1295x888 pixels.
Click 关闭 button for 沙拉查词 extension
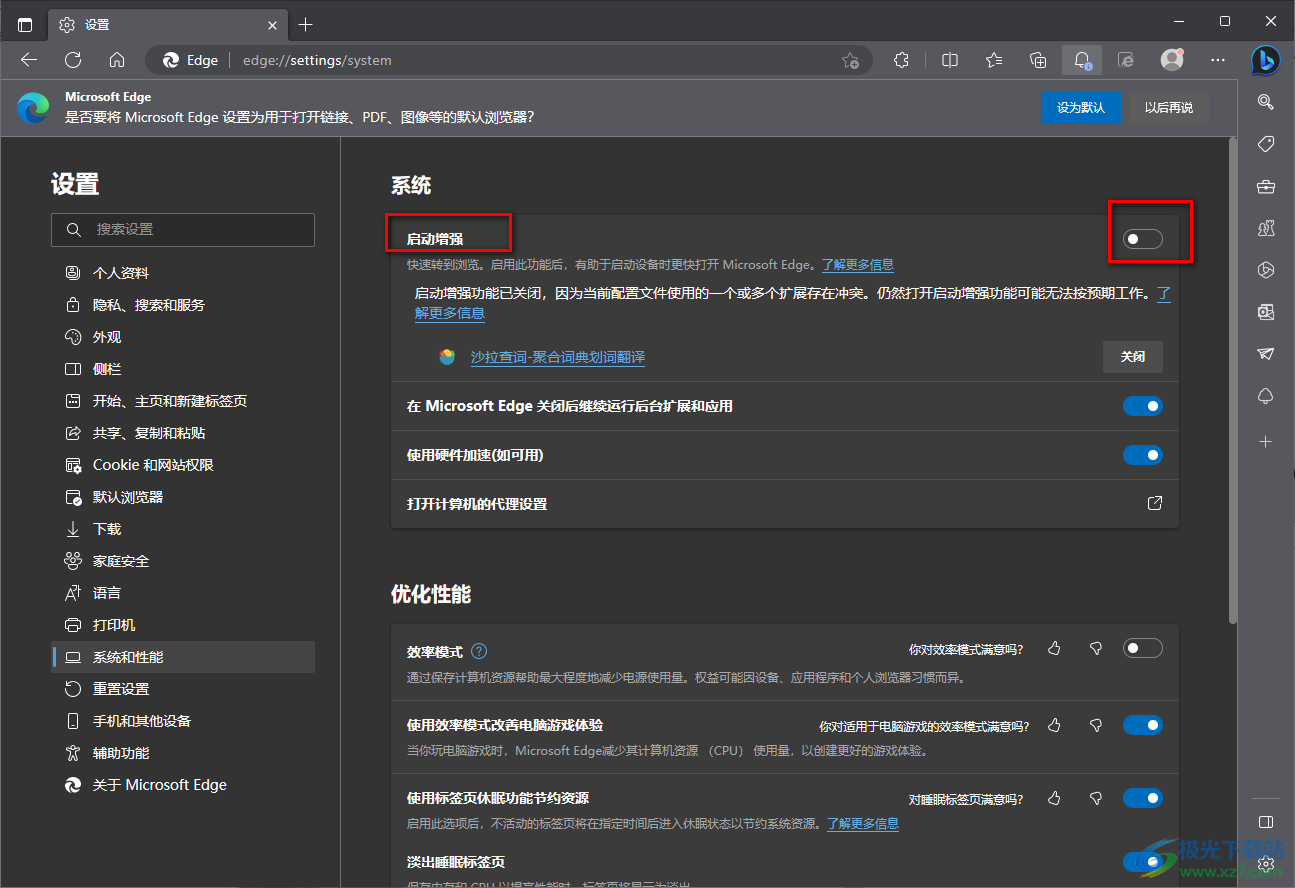pos(1133,357)
